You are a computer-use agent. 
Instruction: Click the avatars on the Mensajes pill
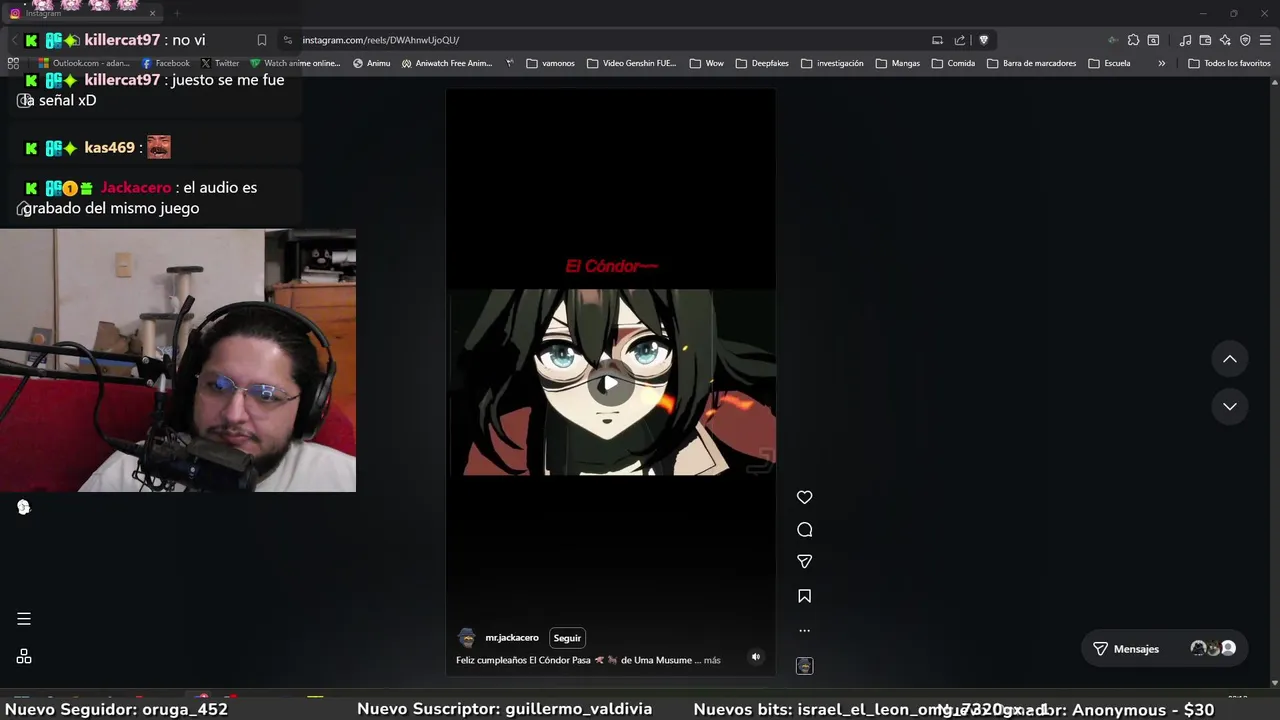tap(1213, 649)
